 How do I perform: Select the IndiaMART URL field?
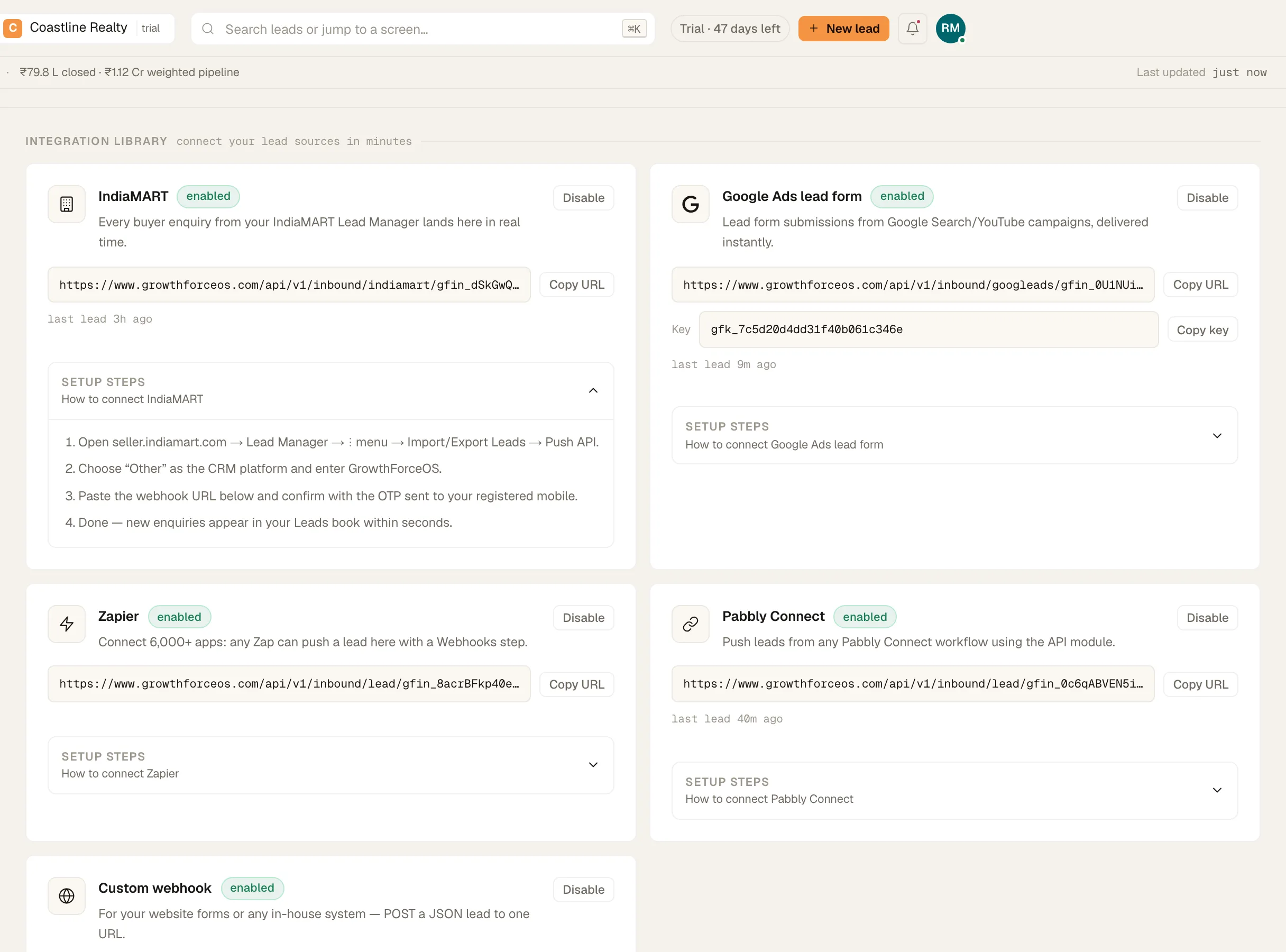[289, 285]
